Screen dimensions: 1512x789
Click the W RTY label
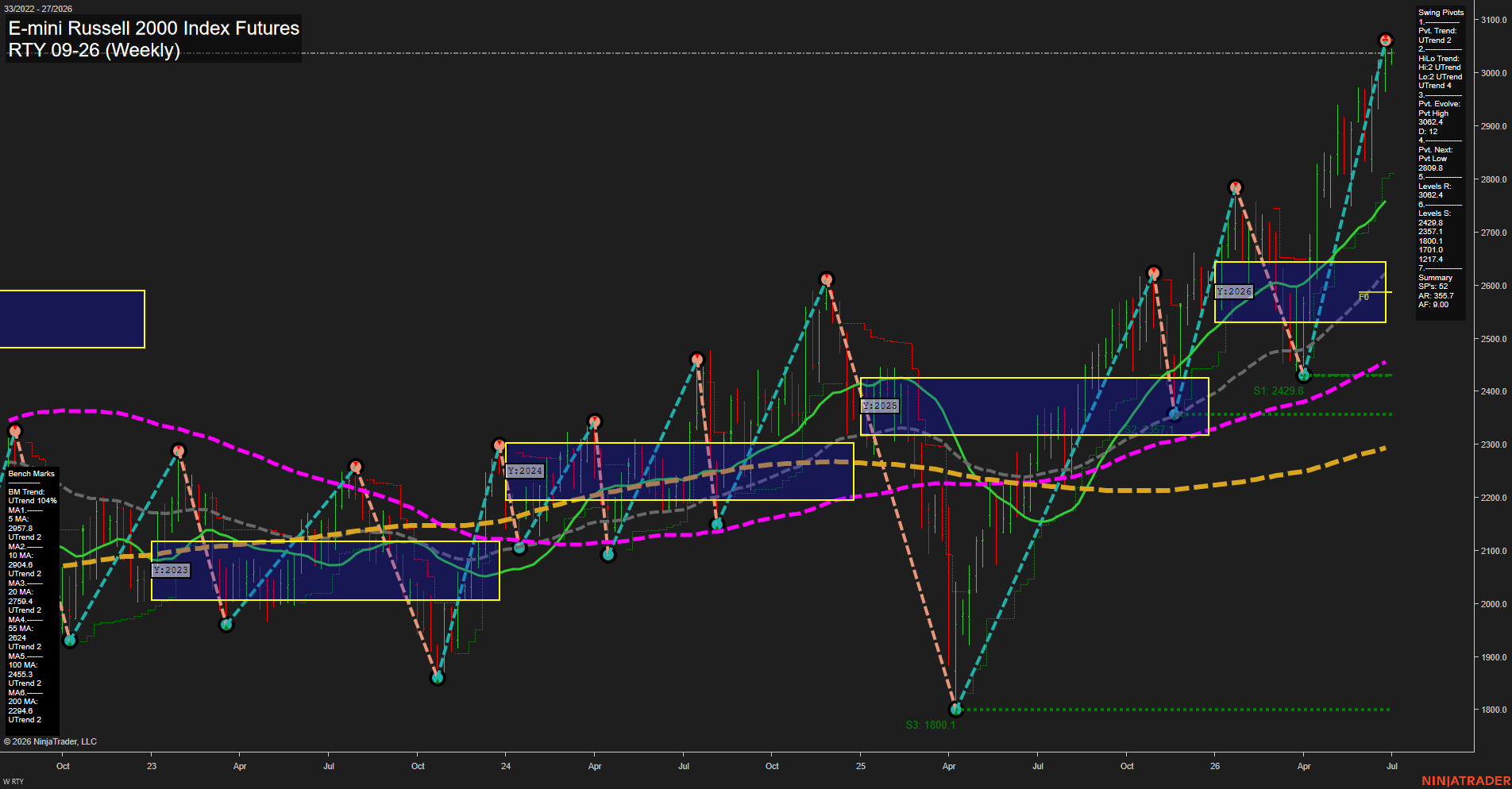click(x=13, y=782)
